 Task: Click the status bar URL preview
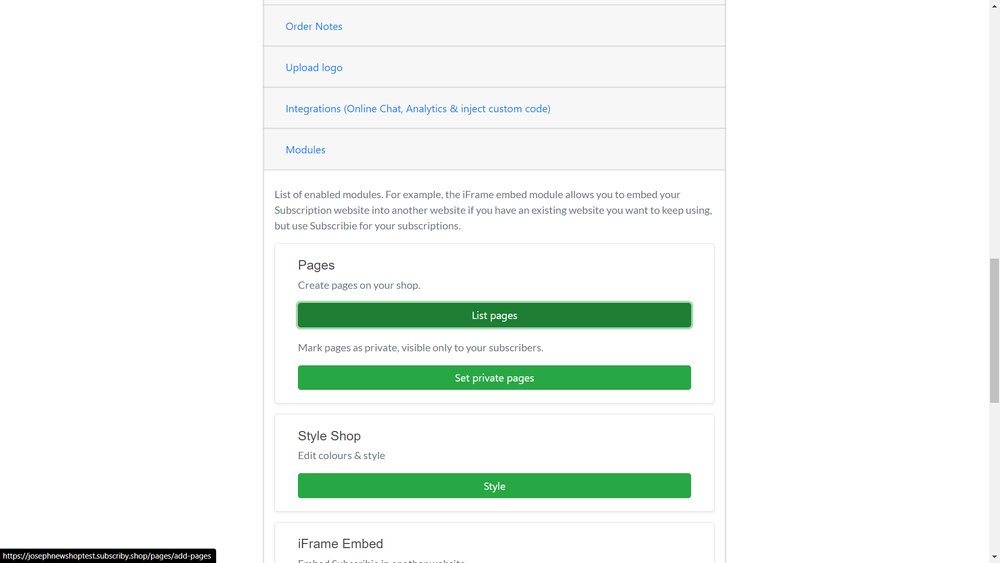tap(108, 556)
